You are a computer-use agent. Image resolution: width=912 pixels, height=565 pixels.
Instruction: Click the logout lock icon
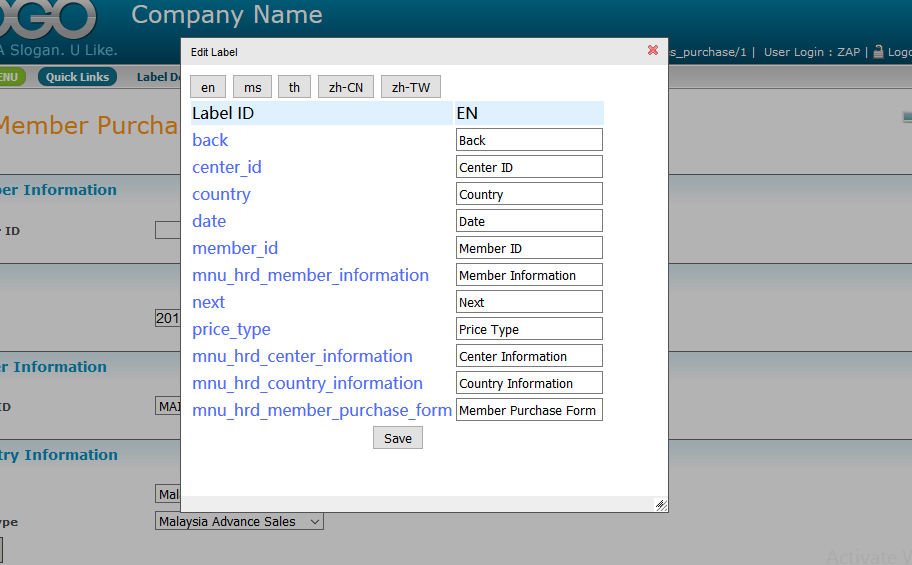pyautogui.click(x=878, y=52)
